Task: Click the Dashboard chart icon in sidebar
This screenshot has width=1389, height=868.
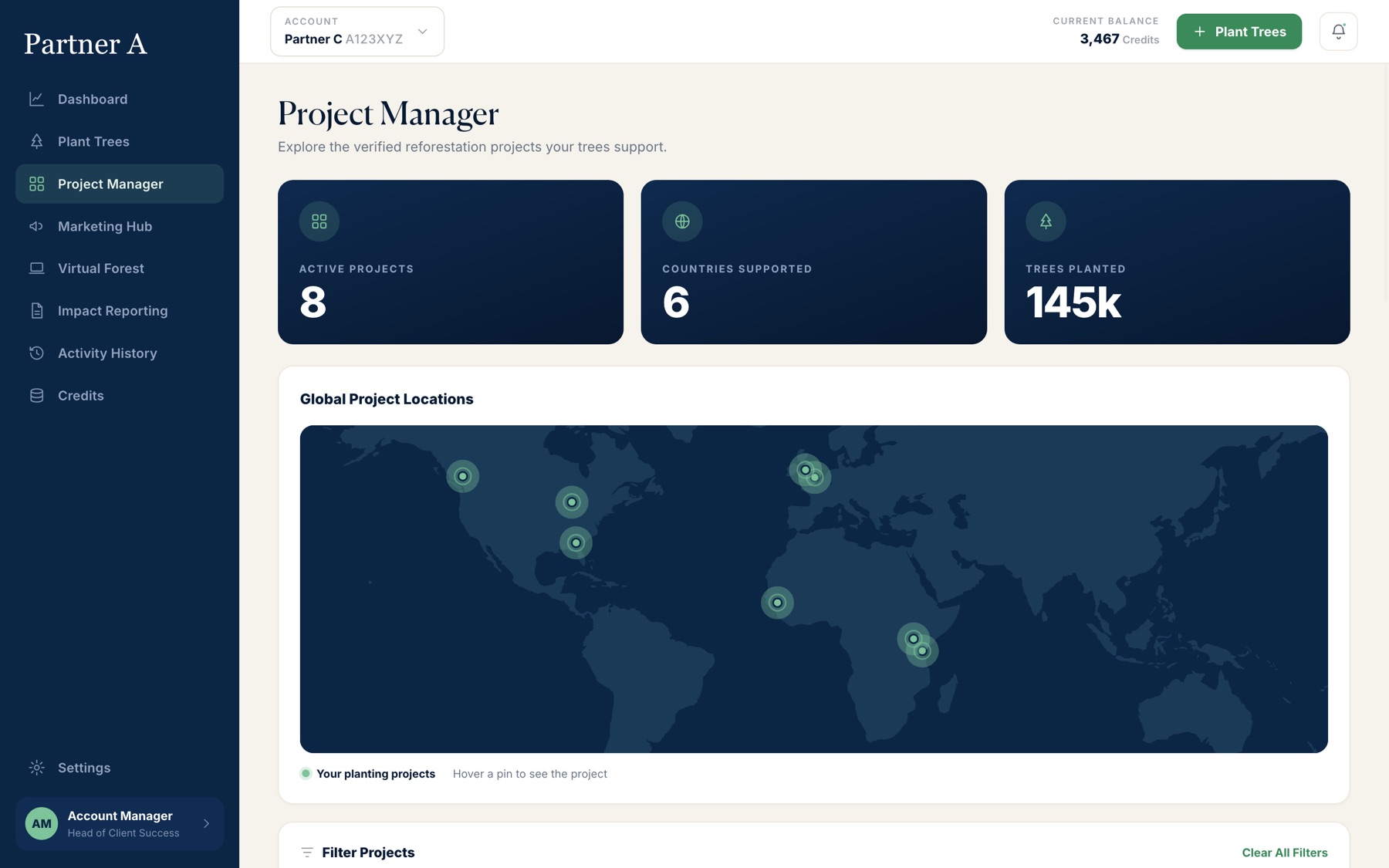Action: click(x=36, y=99)
